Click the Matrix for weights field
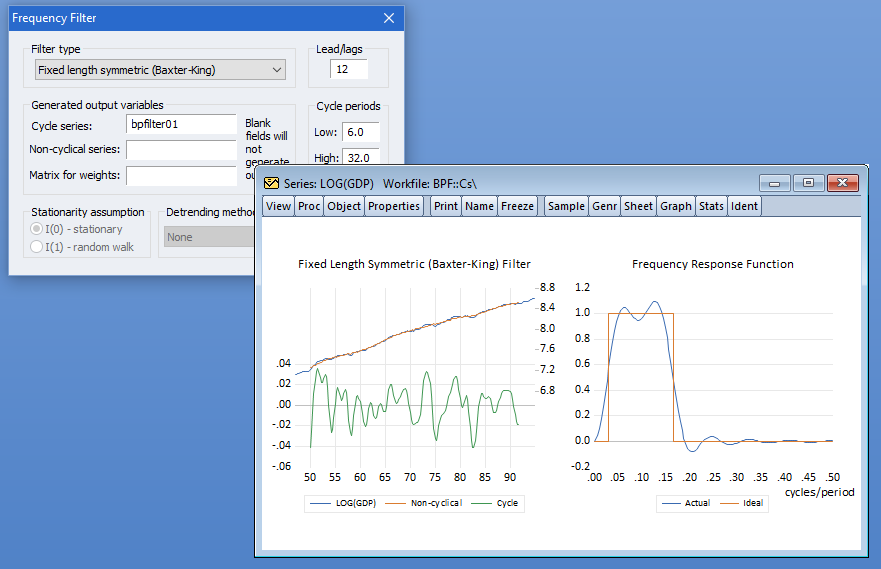The width and height of the screenshot is (881, 569). pyautogui.click(x=181, y=176)
